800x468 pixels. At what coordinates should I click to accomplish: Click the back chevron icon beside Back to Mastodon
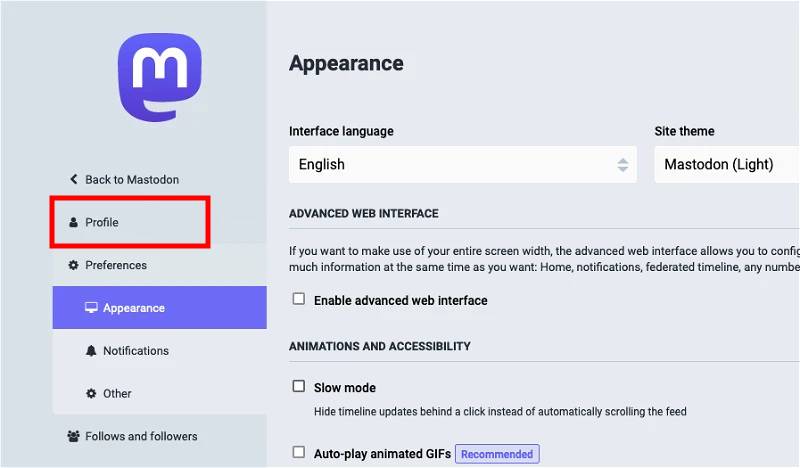[x=74, y=179]
